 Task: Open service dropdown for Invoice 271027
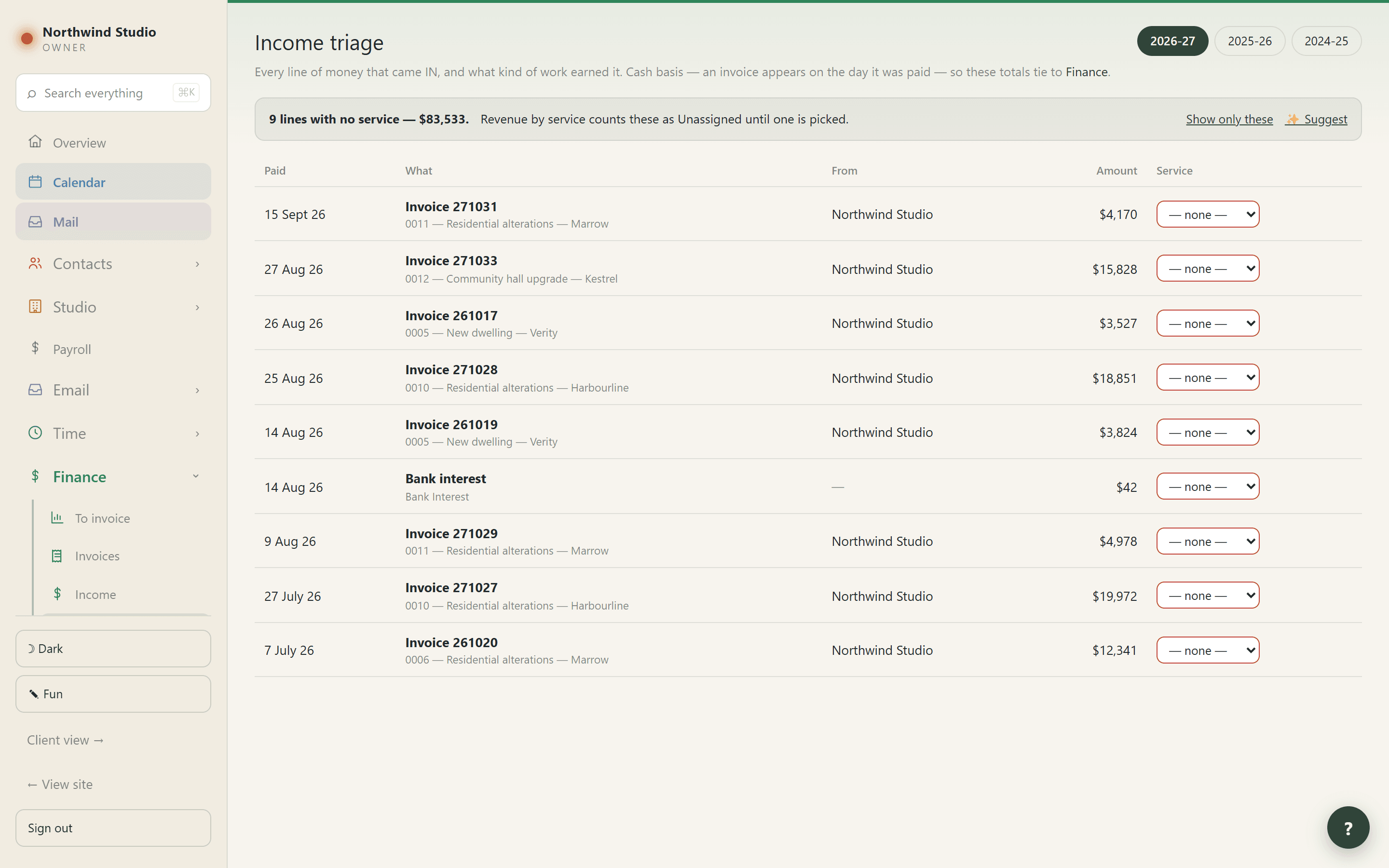(1208, 596)
